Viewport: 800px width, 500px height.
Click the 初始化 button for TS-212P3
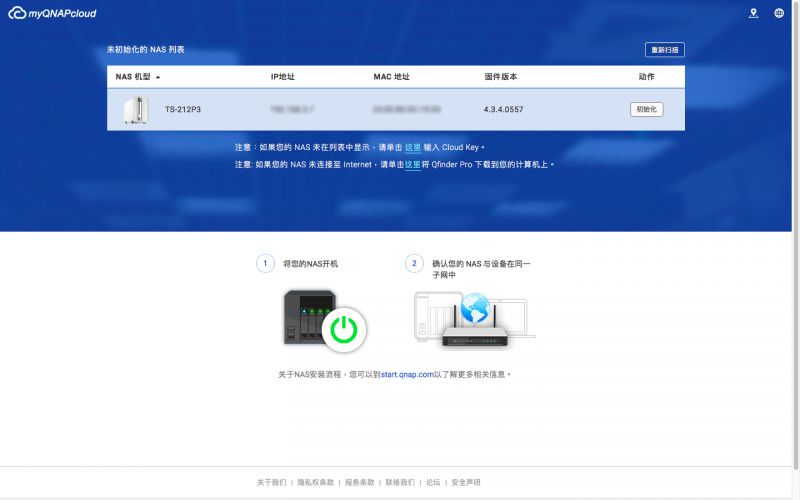click(646, 109)
